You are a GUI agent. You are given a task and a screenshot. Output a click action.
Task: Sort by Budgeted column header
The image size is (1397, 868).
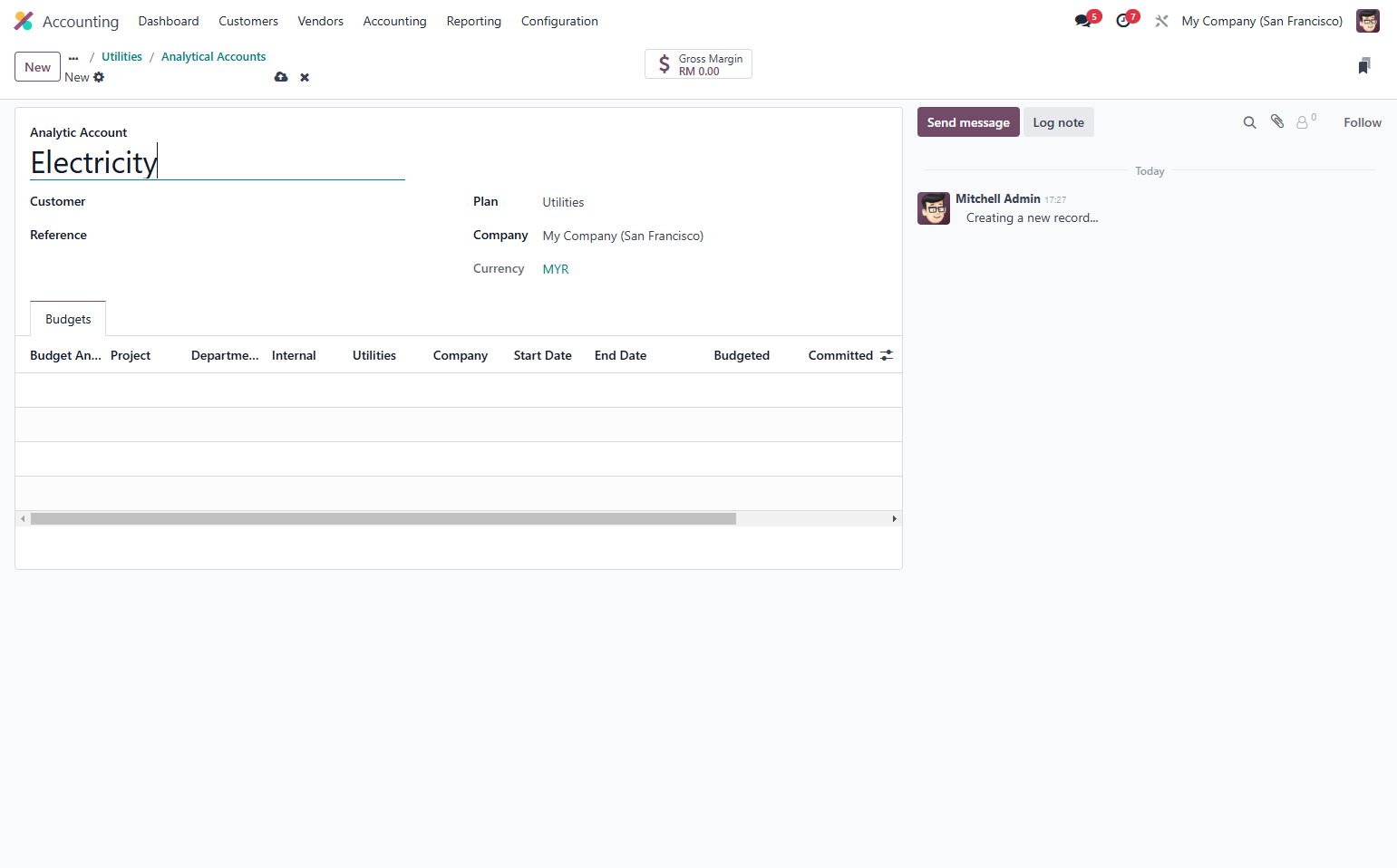pos(742,355)
